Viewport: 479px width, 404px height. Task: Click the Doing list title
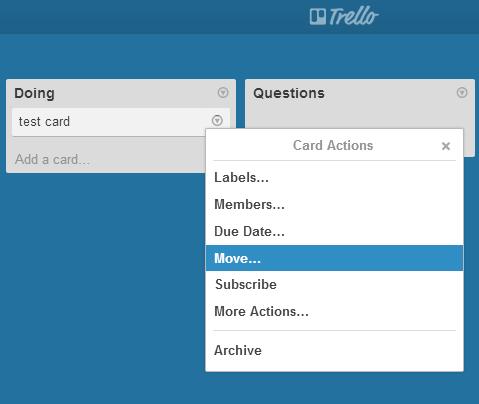34,93
